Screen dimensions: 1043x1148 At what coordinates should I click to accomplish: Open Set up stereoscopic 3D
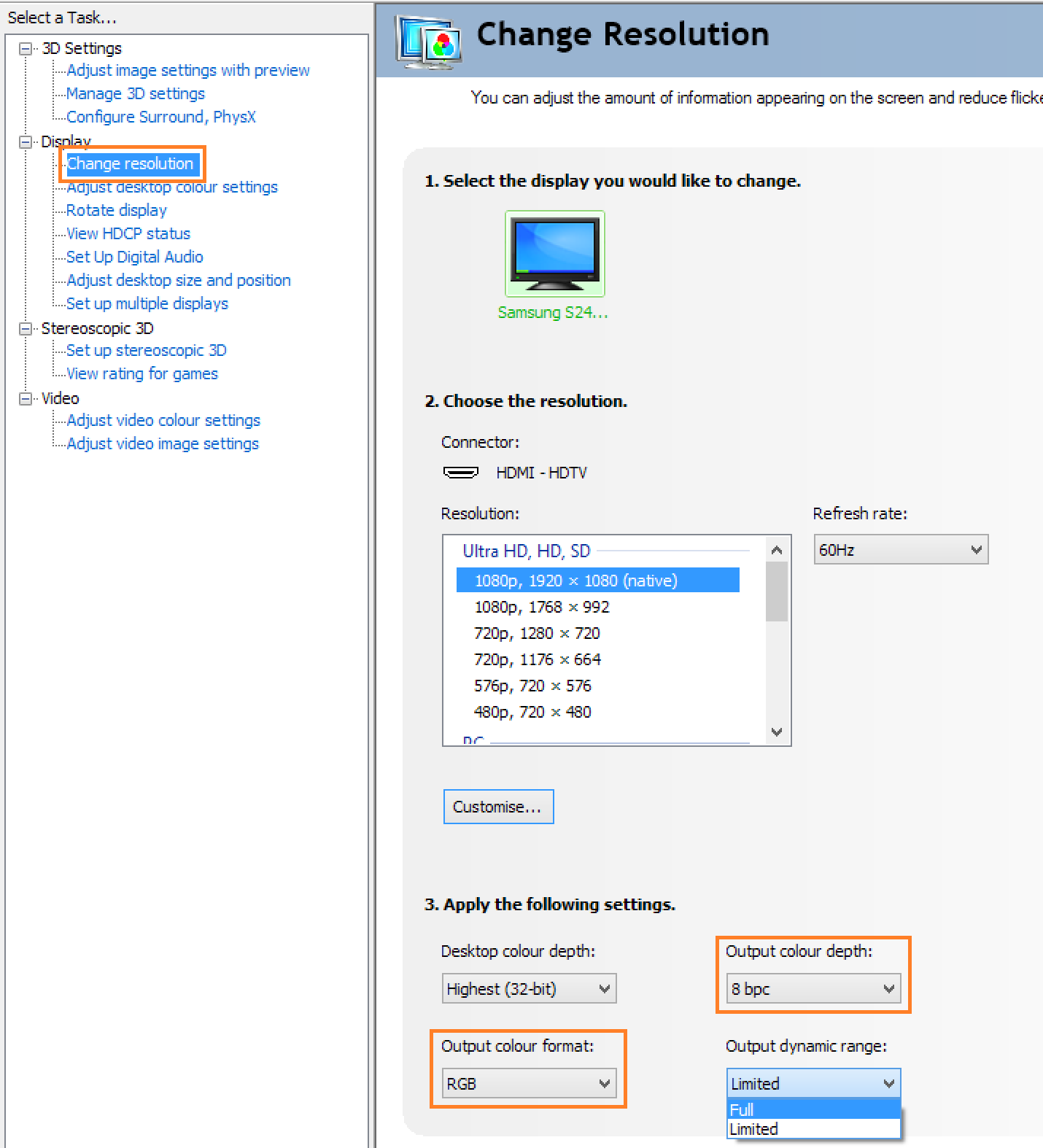pyautogui.click(x=147, y=350)
